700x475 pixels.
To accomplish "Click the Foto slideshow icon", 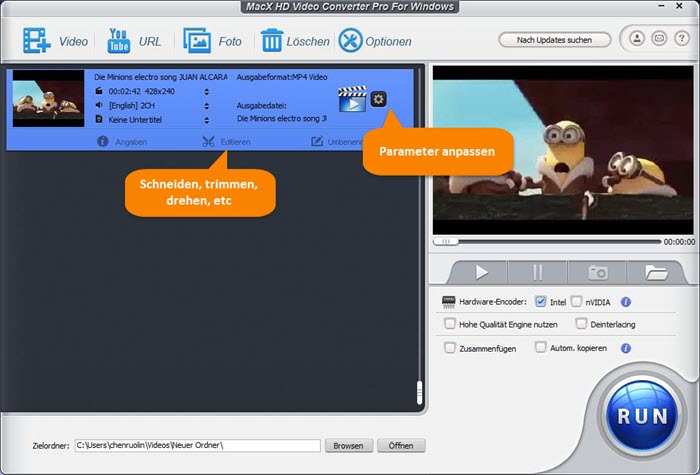I will click(x=197, y=41).
